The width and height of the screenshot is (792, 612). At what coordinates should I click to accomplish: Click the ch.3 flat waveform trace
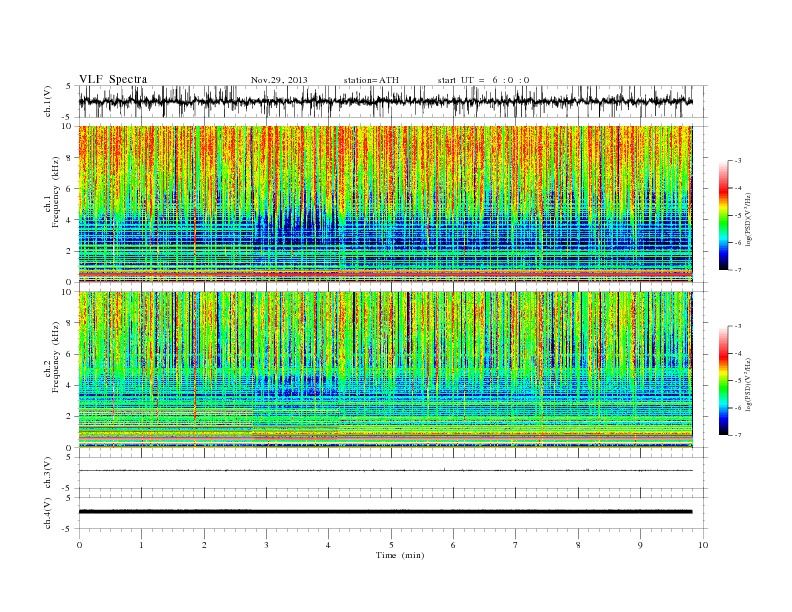[x=385, y=471]
